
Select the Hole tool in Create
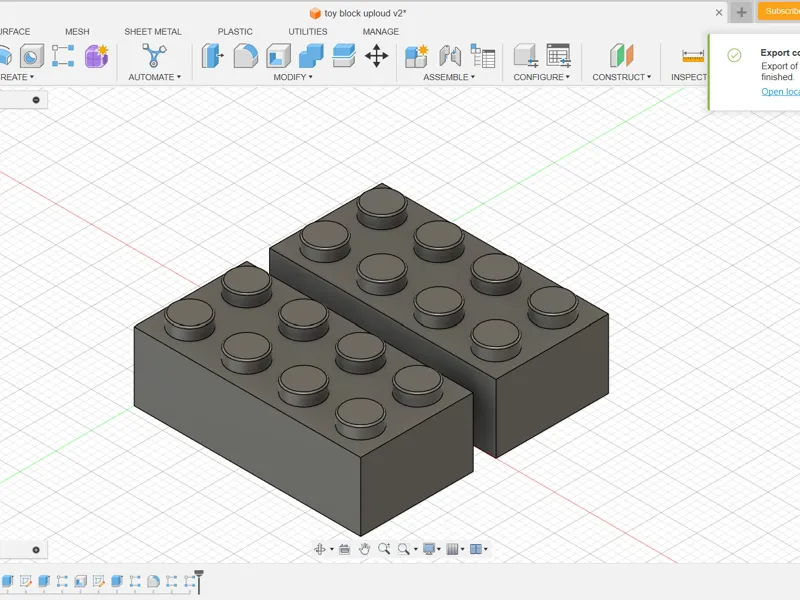click(32, 56)
